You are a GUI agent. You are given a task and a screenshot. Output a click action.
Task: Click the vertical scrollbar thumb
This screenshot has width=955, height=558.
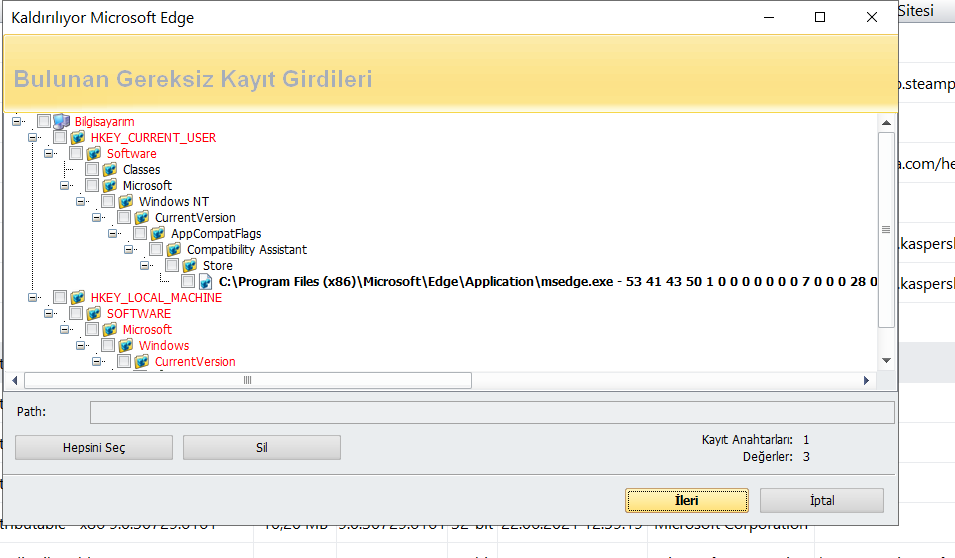[887, 230]
